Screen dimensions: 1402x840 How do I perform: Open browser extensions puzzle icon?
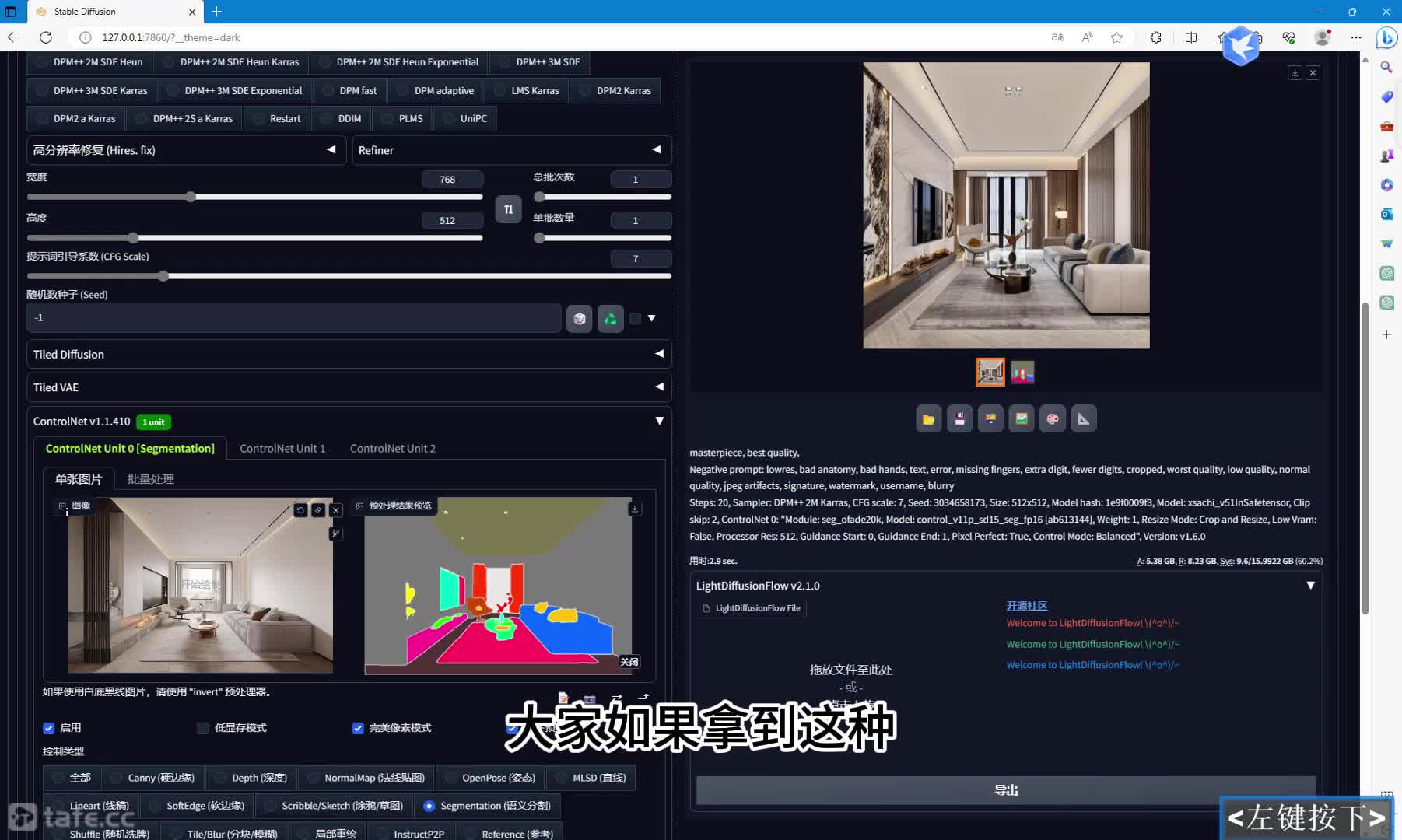point(1155,37)
